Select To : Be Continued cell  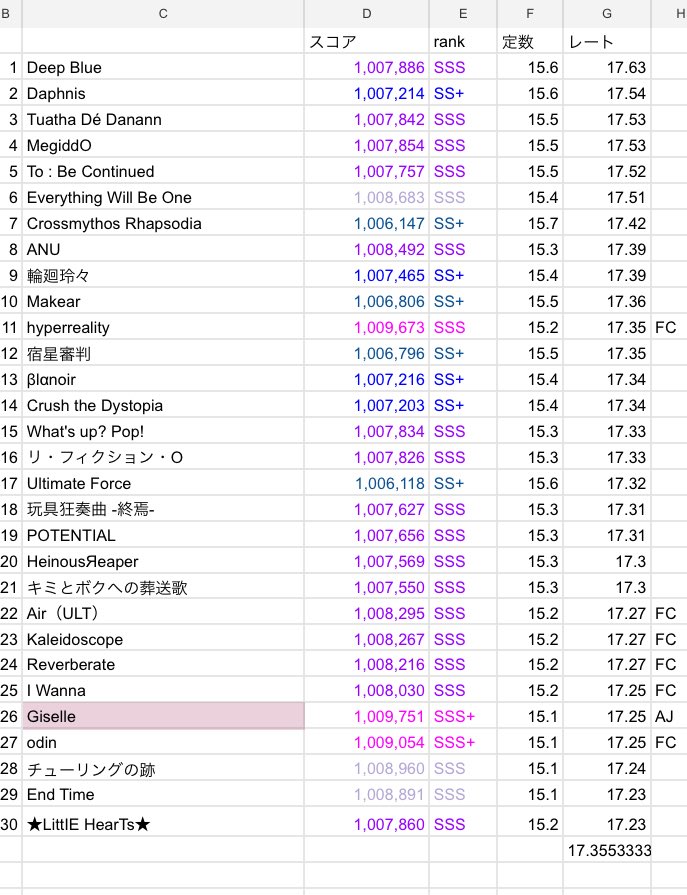pyautogui.click(x=163, y=171)
